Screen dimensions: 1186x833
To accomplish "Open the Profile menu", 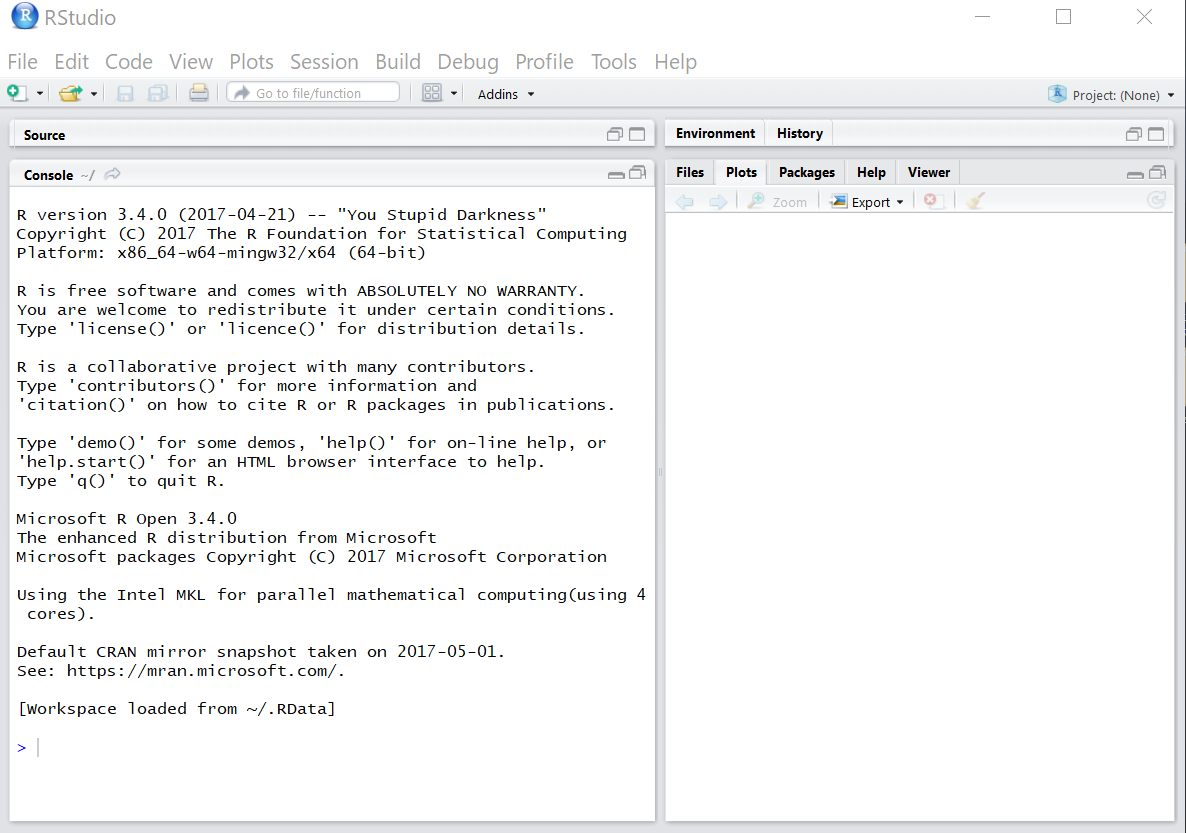I will point(544,61).
